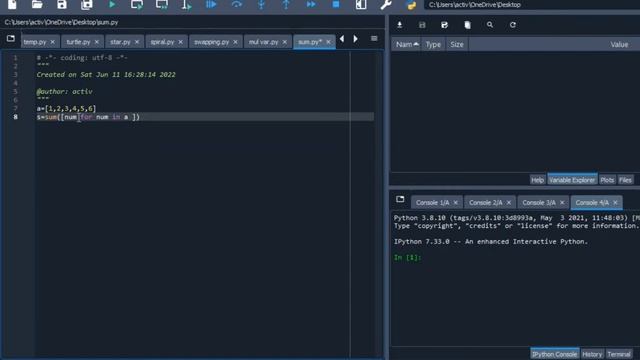Save all open files
Image resolution: width=640 pixels, height=360 pixels.
tap(87, 4)
